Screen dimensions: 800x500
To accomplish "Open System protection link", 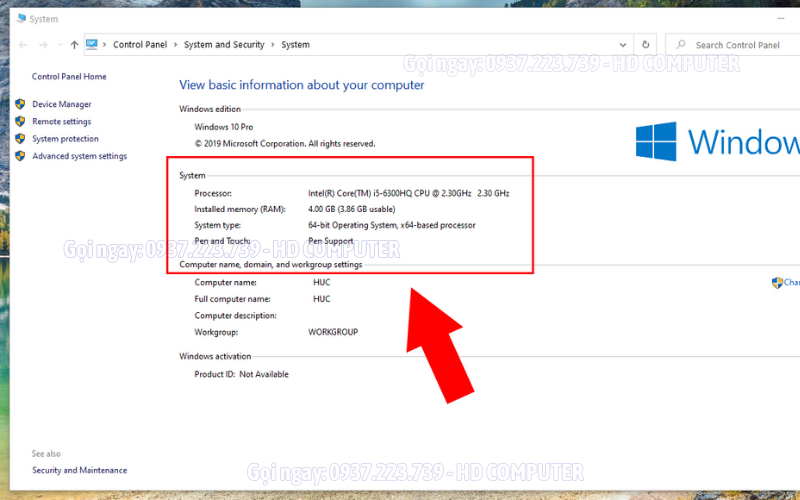I will 65,139.
